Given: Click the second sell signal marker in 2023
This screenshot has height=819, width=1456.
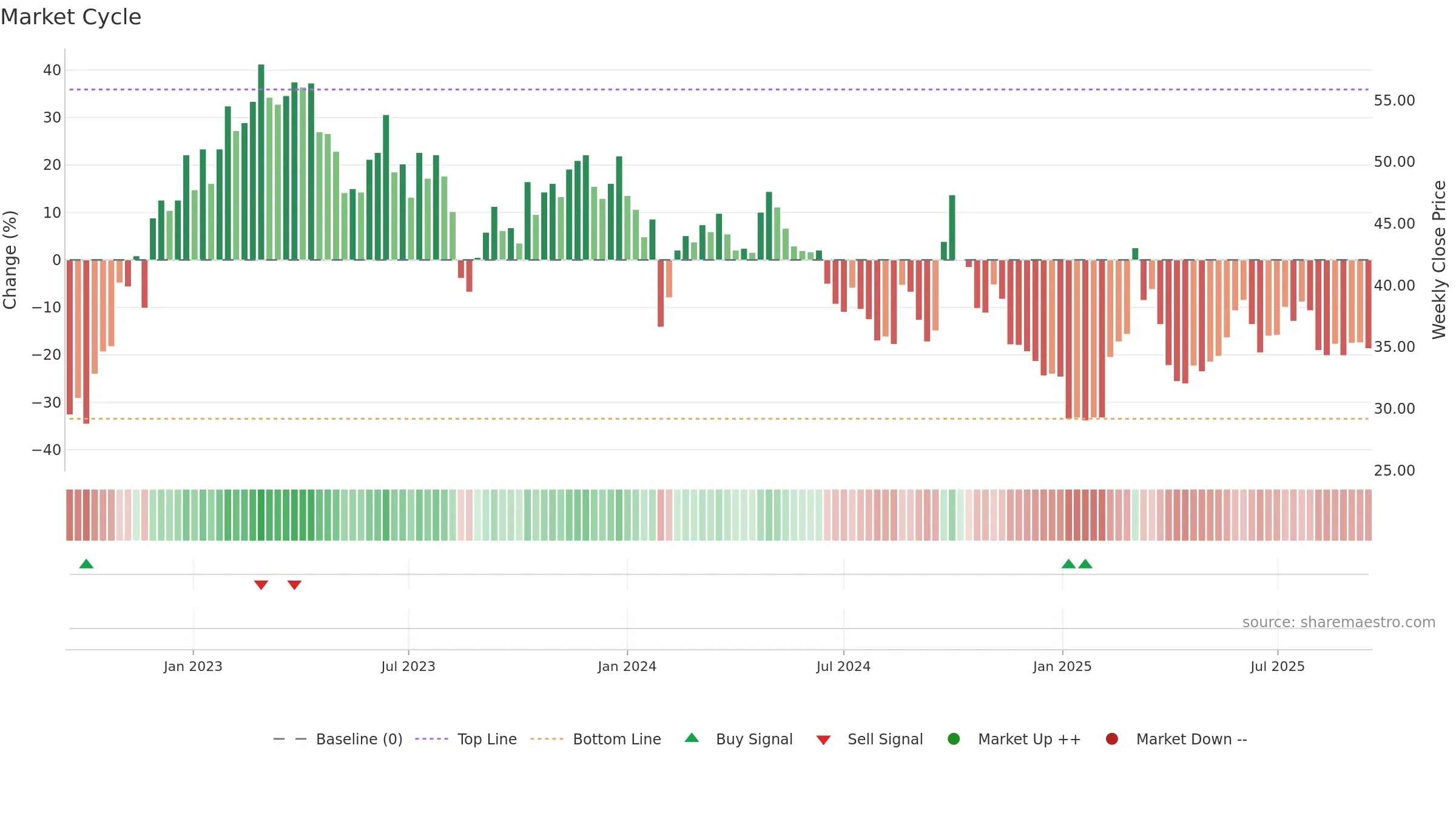Looking at the screenshot, I should click(294, 585).
